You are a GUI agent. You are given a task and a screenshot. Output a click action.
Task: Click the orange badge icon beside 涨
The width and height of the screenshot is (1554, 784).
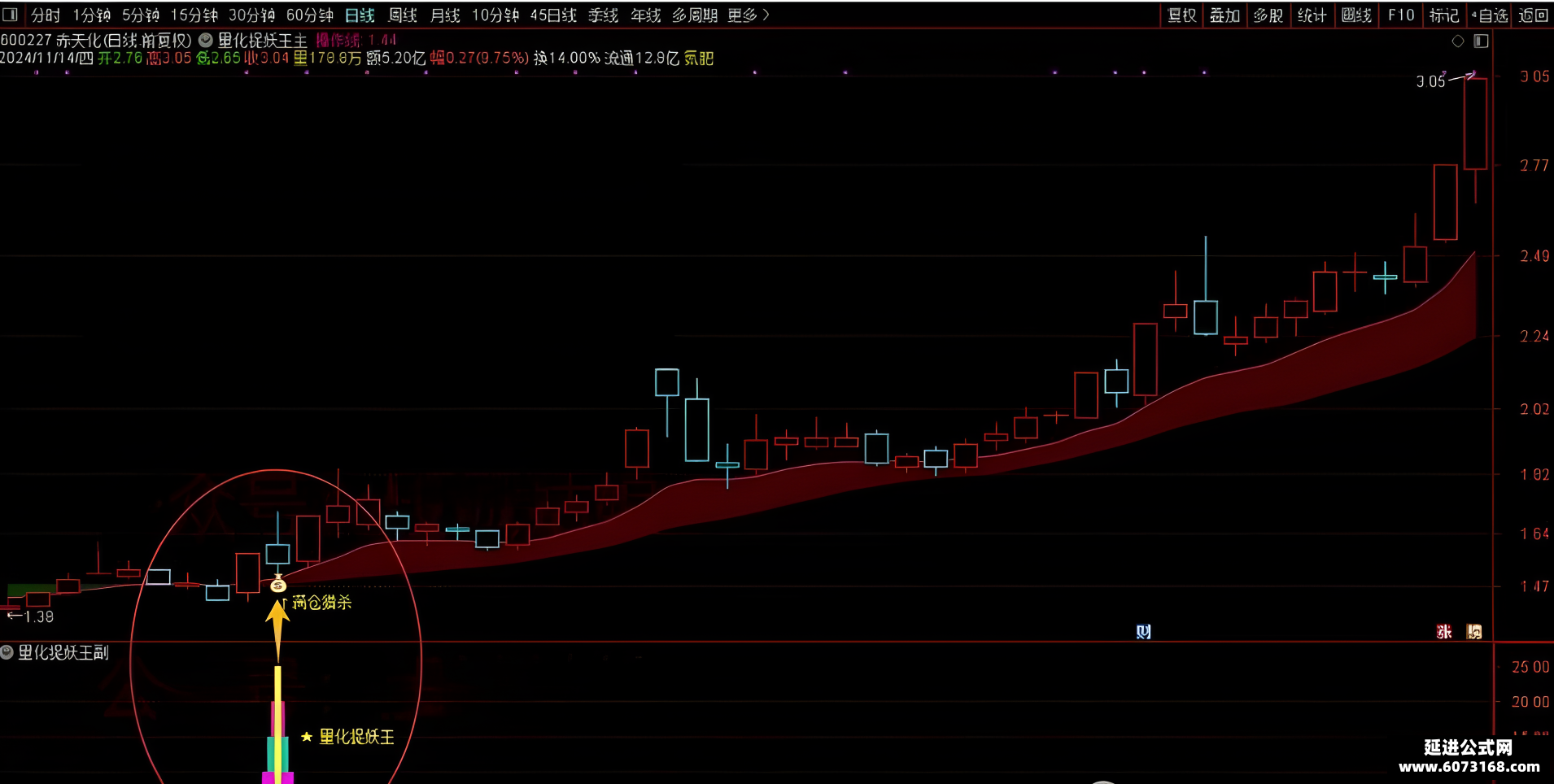click(1474, 631)
